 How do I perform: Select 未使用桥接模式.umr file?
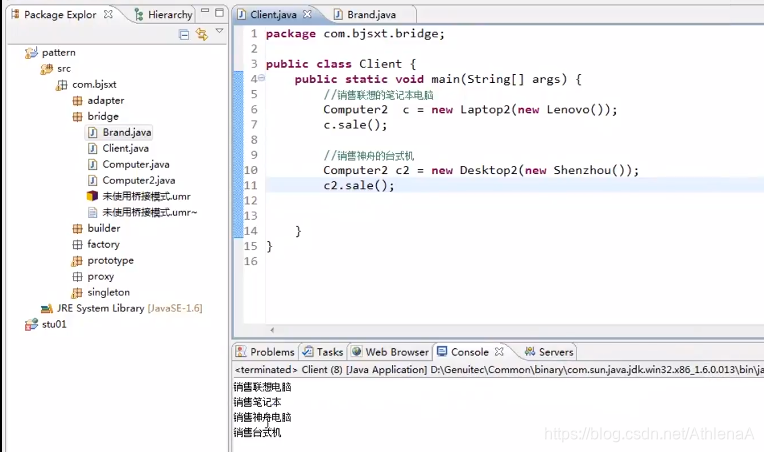point(146,196)
